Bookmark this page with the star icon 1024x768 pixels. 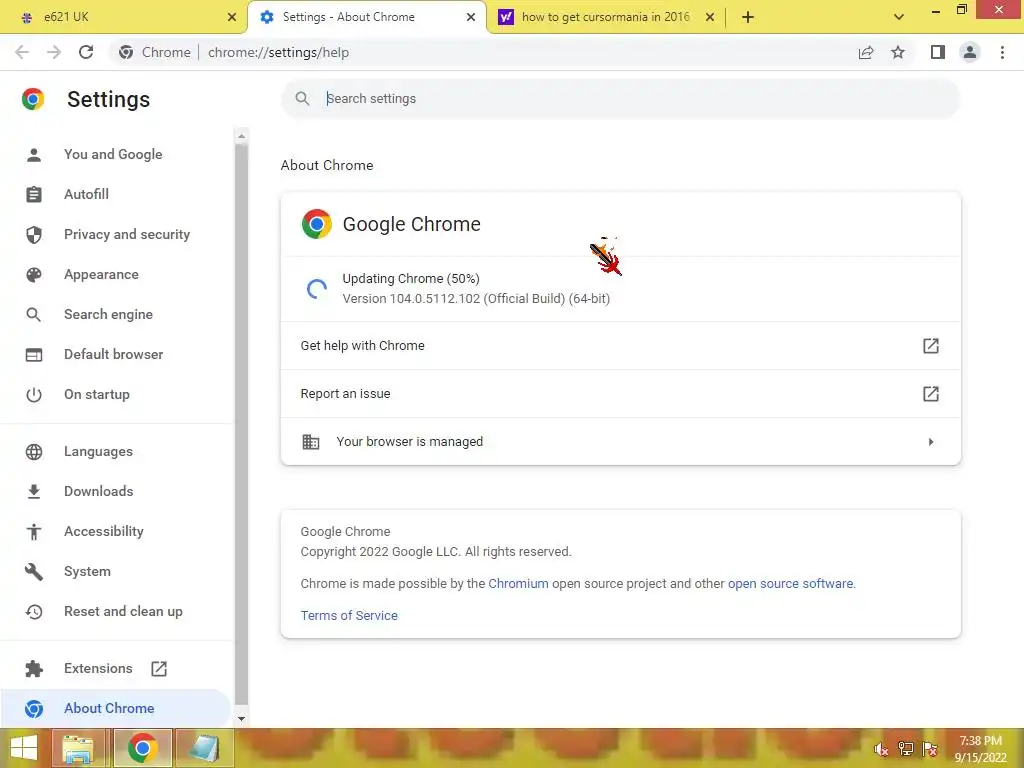[898, 52]
